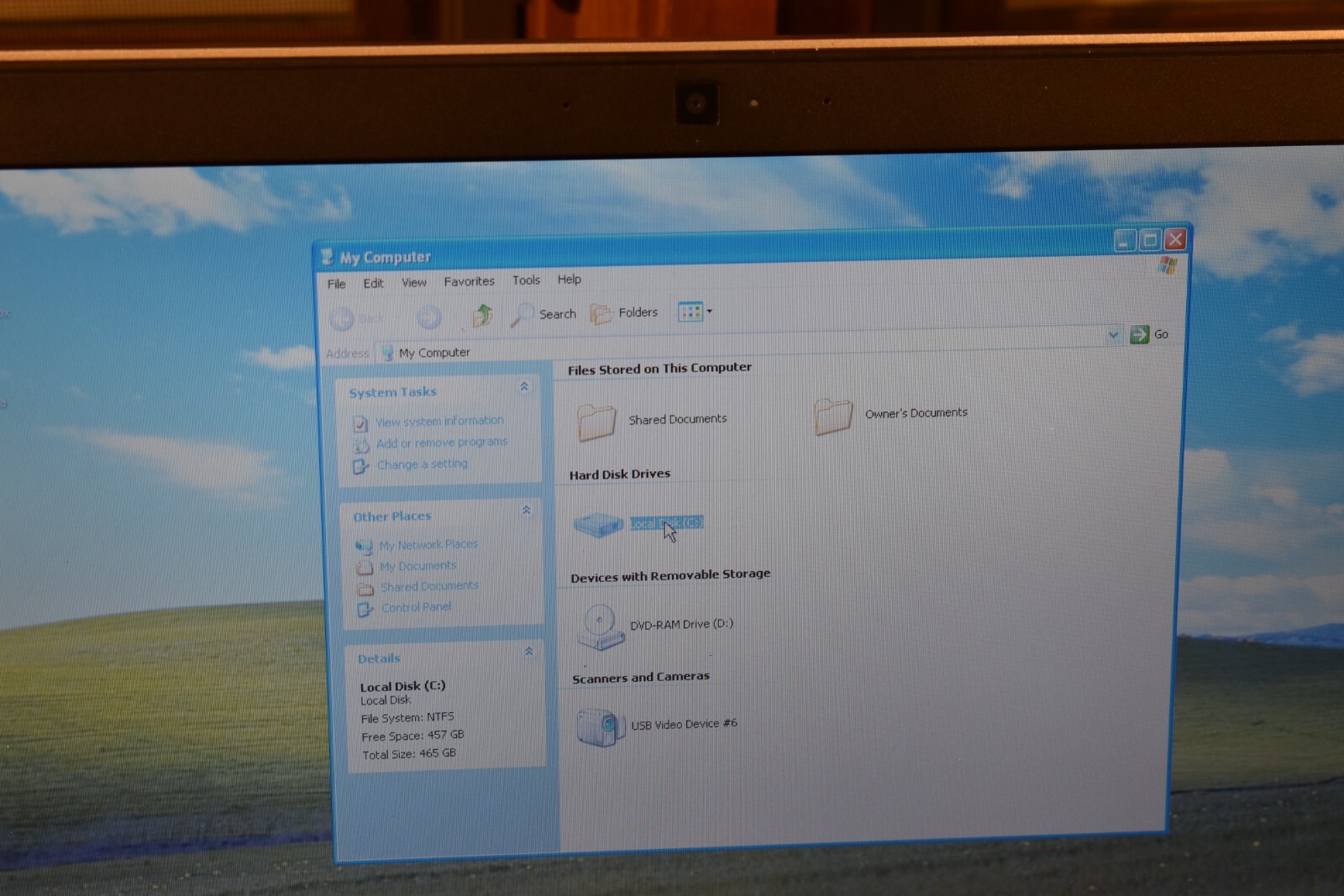Click the Forward navigation arrow
The image size is (1344, 896).
pos(428,317)
